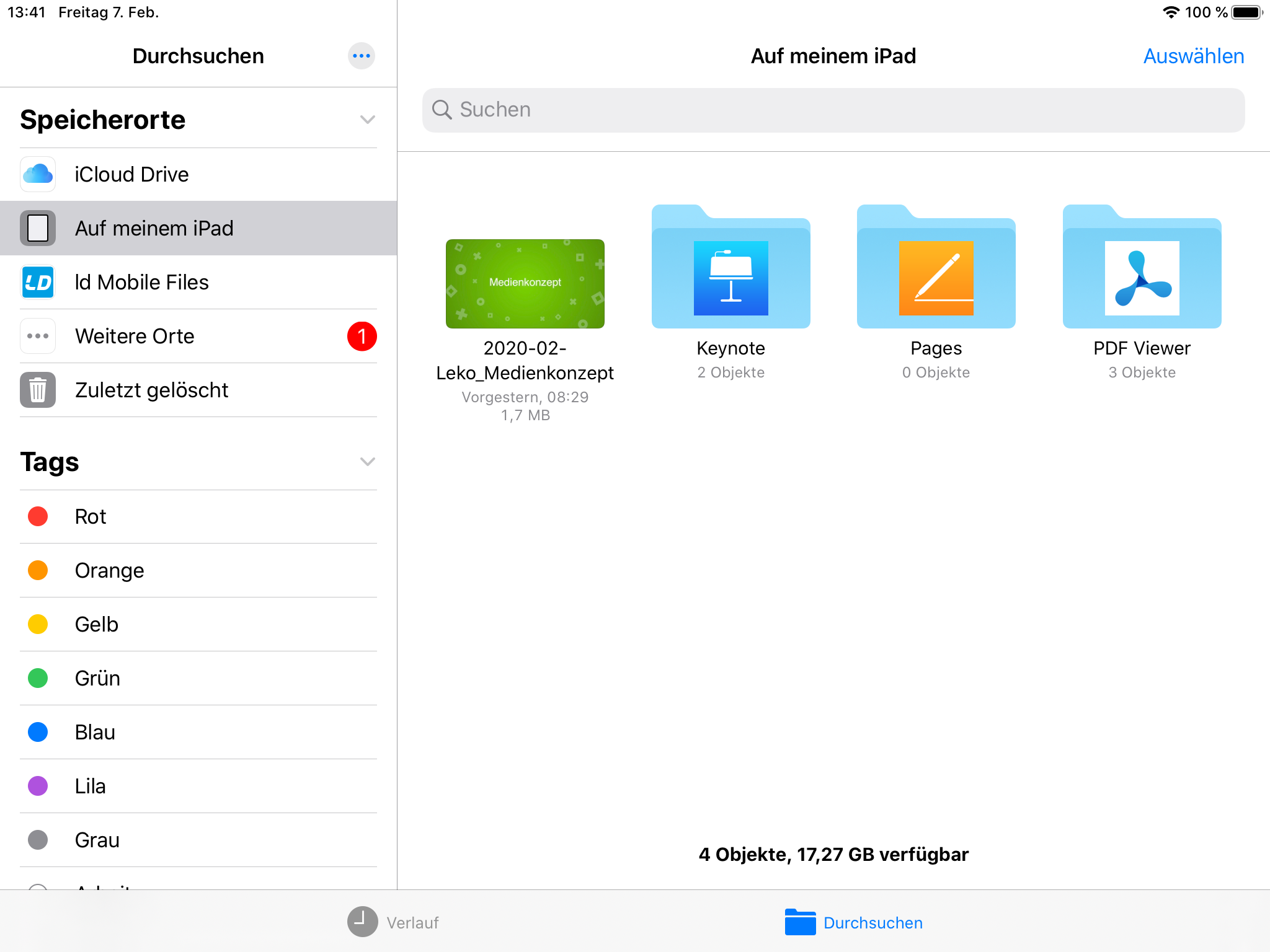1270x952 pixels.
Task: Switch to the Durchsuchen tab
Action: coord(853,922)
